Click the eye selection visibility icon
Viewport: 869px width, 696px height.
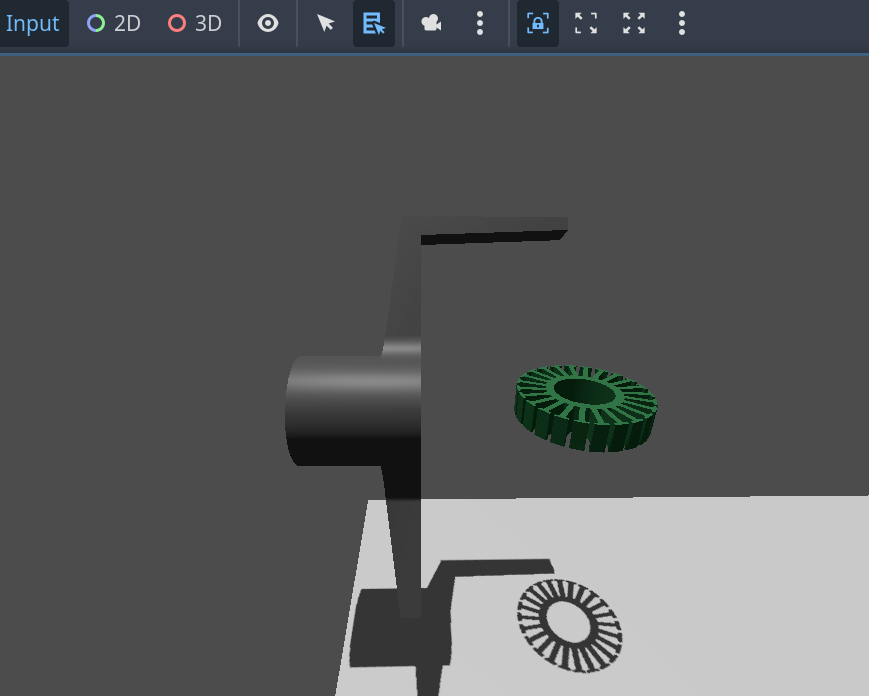pyautogui.click(x=267, y=23)
